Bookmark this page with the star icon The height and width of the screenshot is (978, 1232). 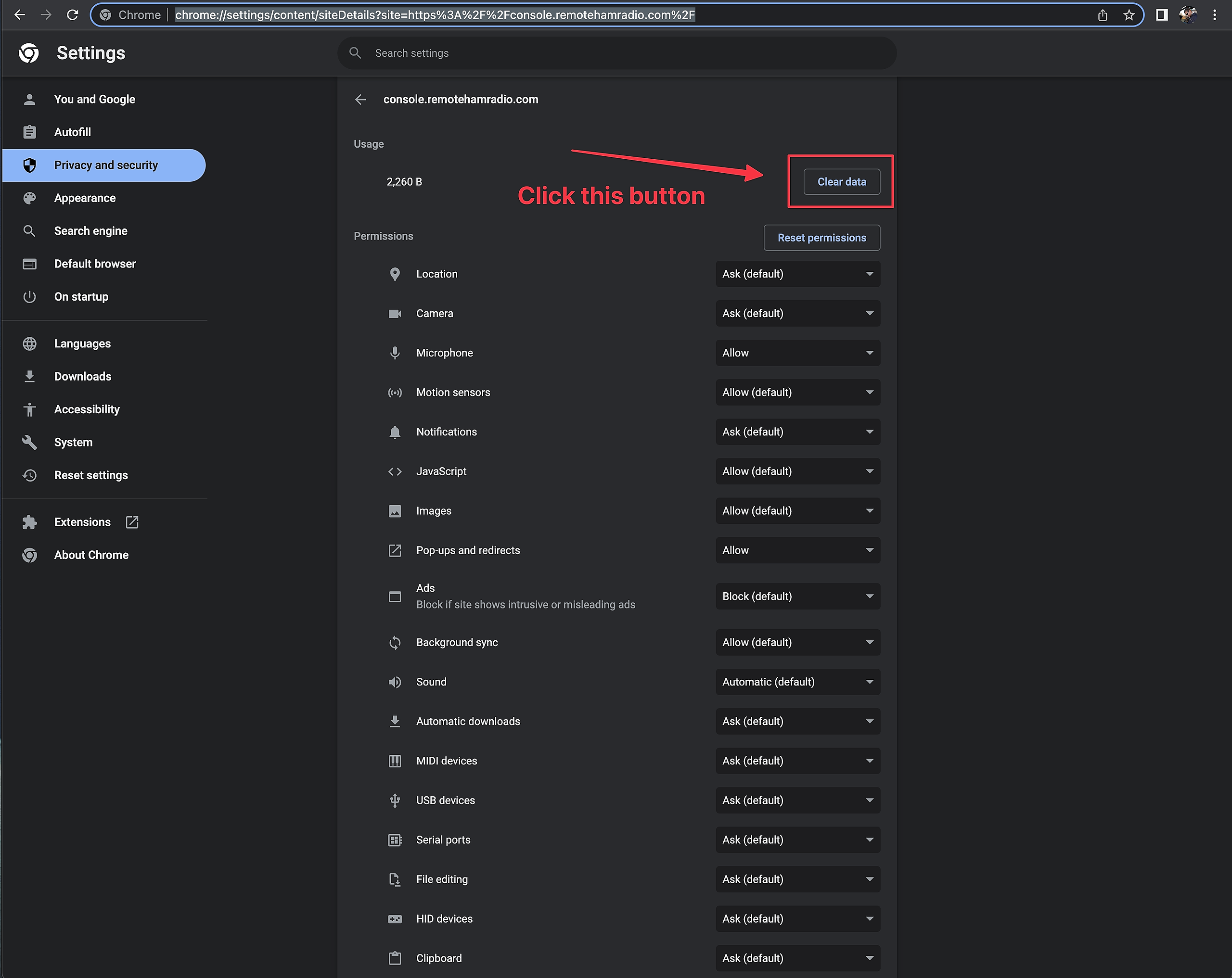[1129, 15]
